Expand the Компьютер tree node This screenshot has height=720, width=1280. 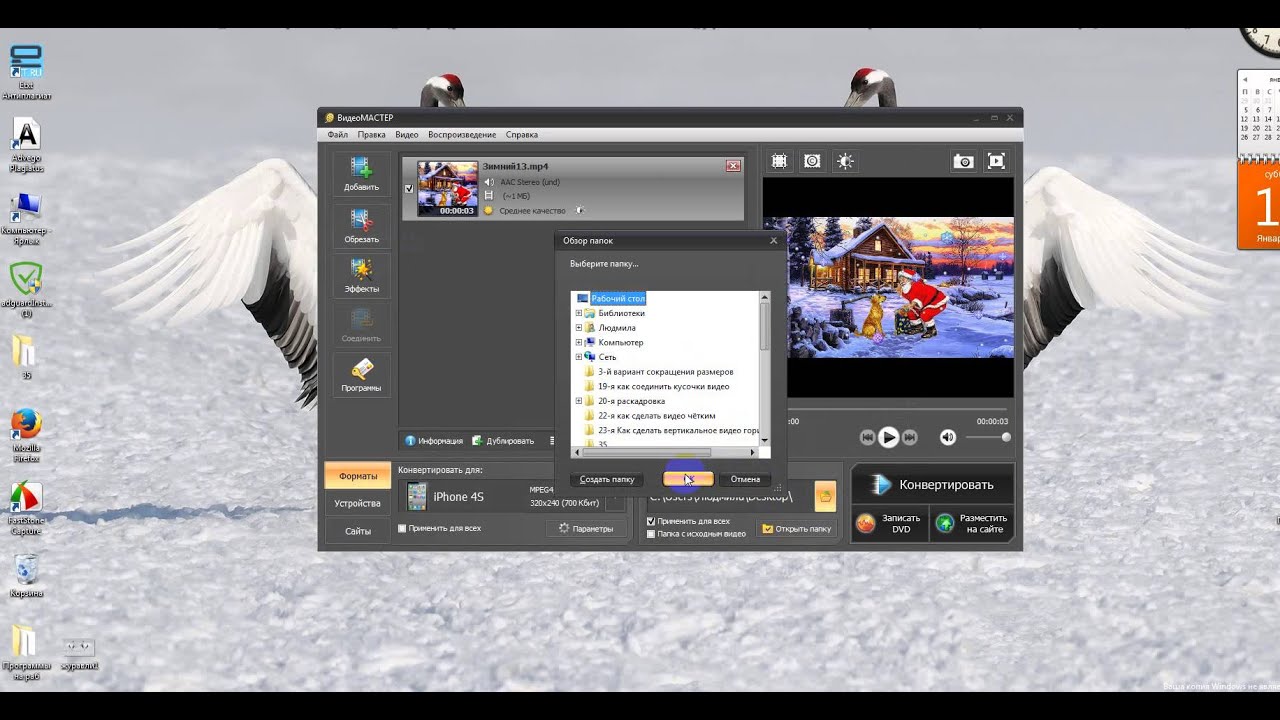click(x=579, y=342)
